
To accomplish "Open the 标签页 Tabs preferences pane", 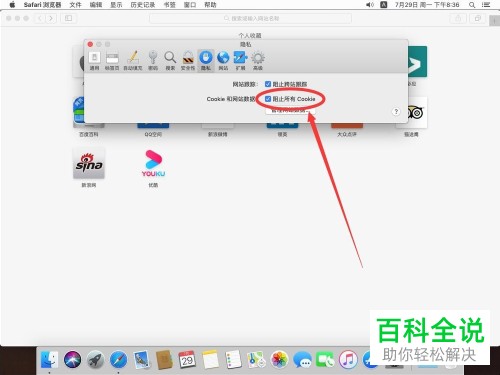I will [112, 60].
